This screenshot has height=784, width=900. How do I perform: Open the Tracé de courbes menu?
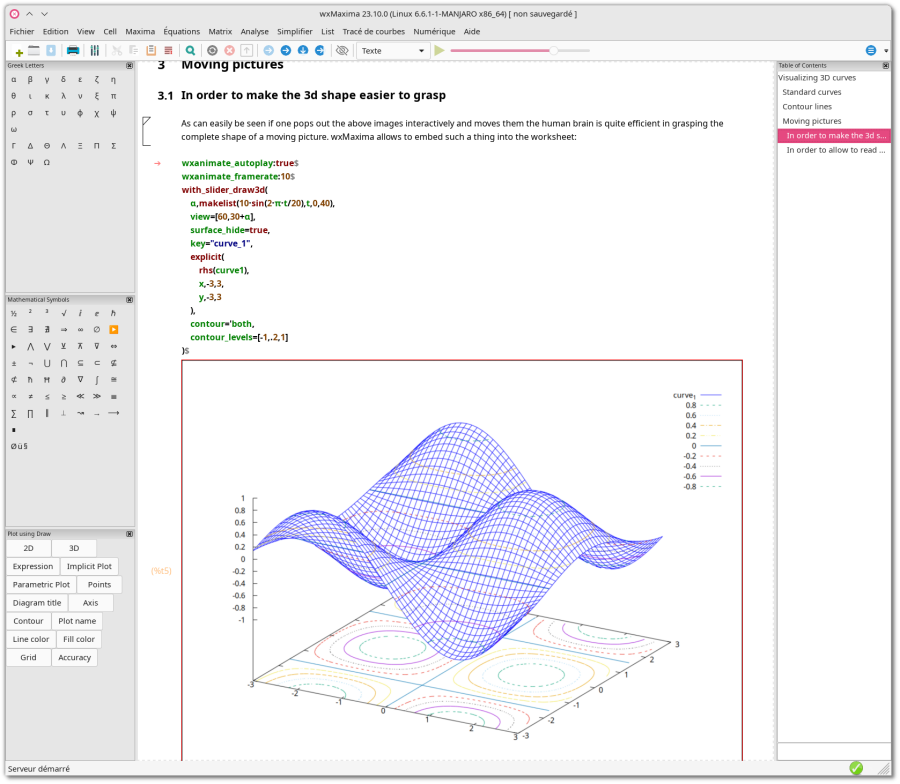pos(365,31)
